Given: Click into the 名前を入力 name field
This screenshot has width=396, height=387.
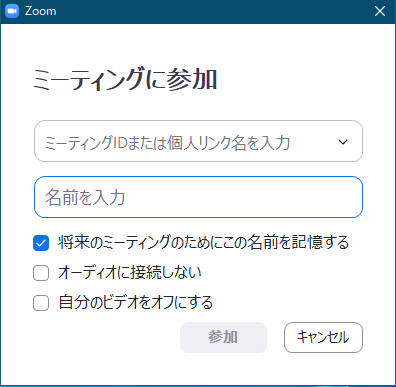Looking at the screenshot, I should tap(198, 197).
